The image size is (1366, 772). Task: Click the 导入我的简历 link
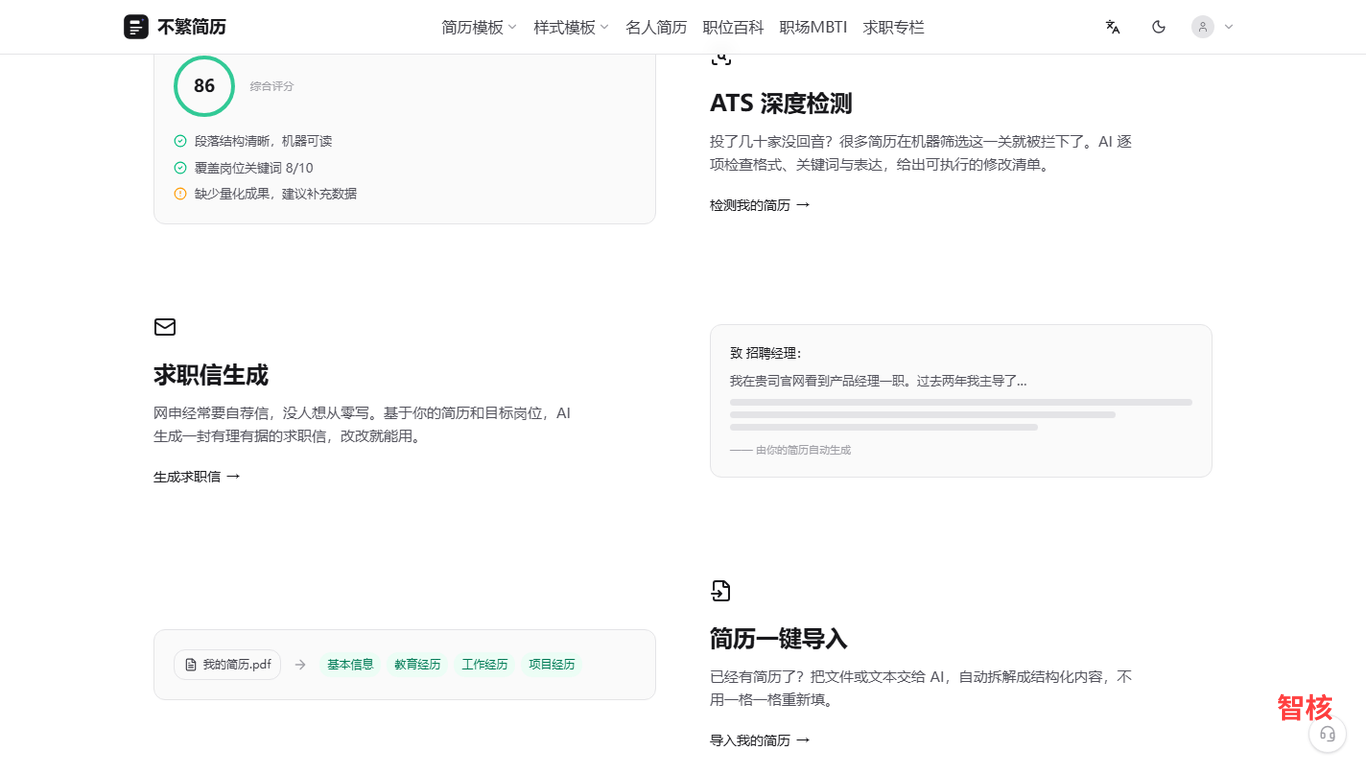pyautogui.click(x=760, y=741)
